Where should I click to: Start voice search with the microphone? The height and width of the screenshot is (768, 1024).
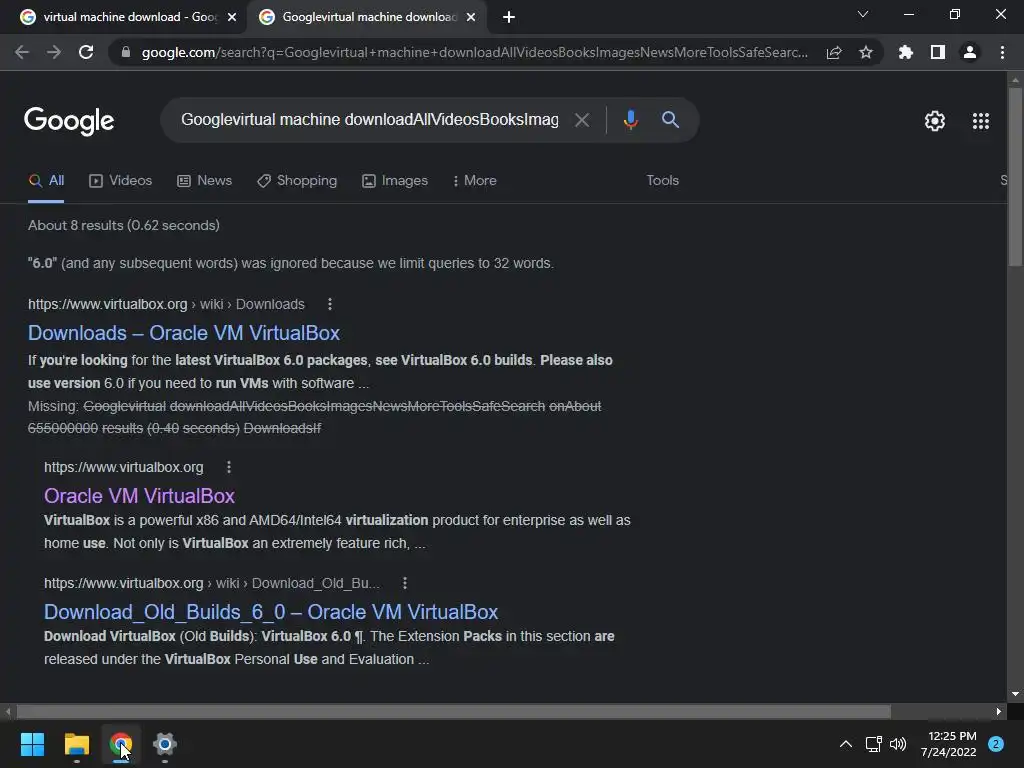coord(630,120)
